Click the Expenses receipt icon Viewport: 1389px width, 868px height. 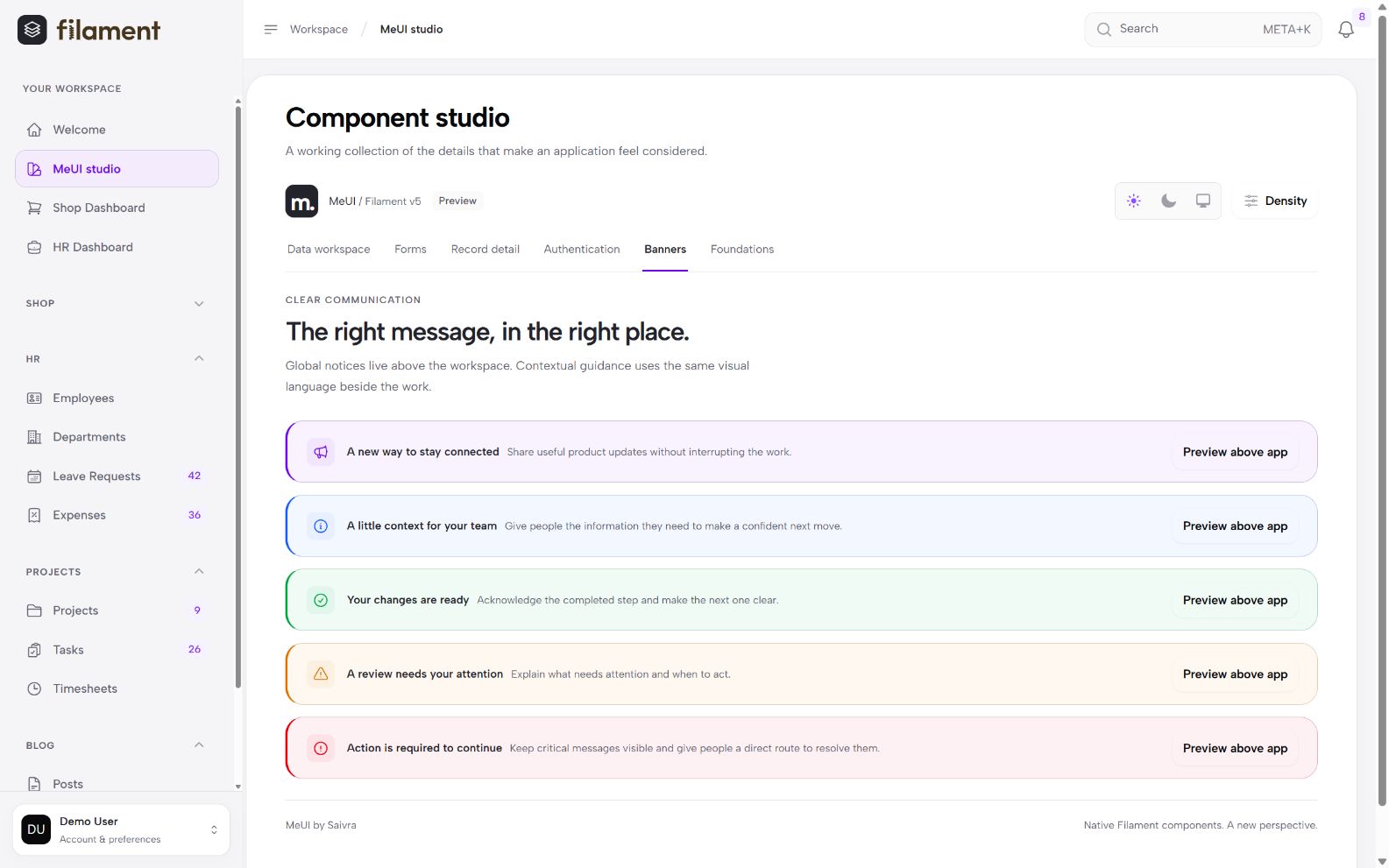point(34,515)
